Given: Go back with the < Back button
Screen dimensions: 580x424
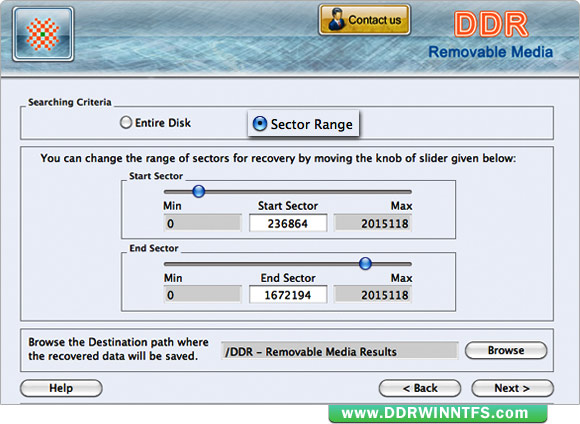Looking at the screenshot, I should (x=420, y=388).
